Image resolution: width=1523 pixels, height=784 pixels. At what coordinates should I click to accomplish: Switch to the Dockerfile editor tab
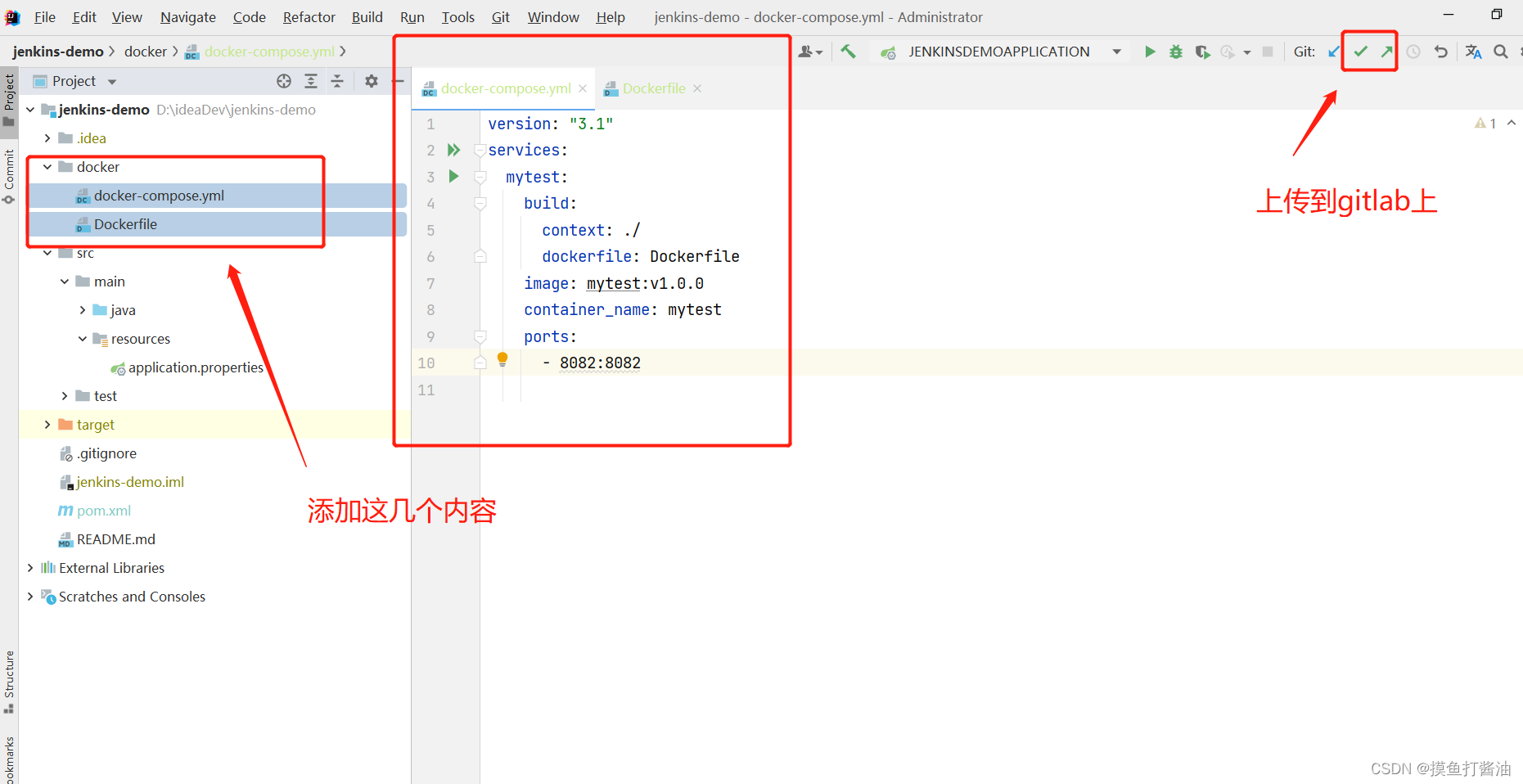(x=654, y=88)
